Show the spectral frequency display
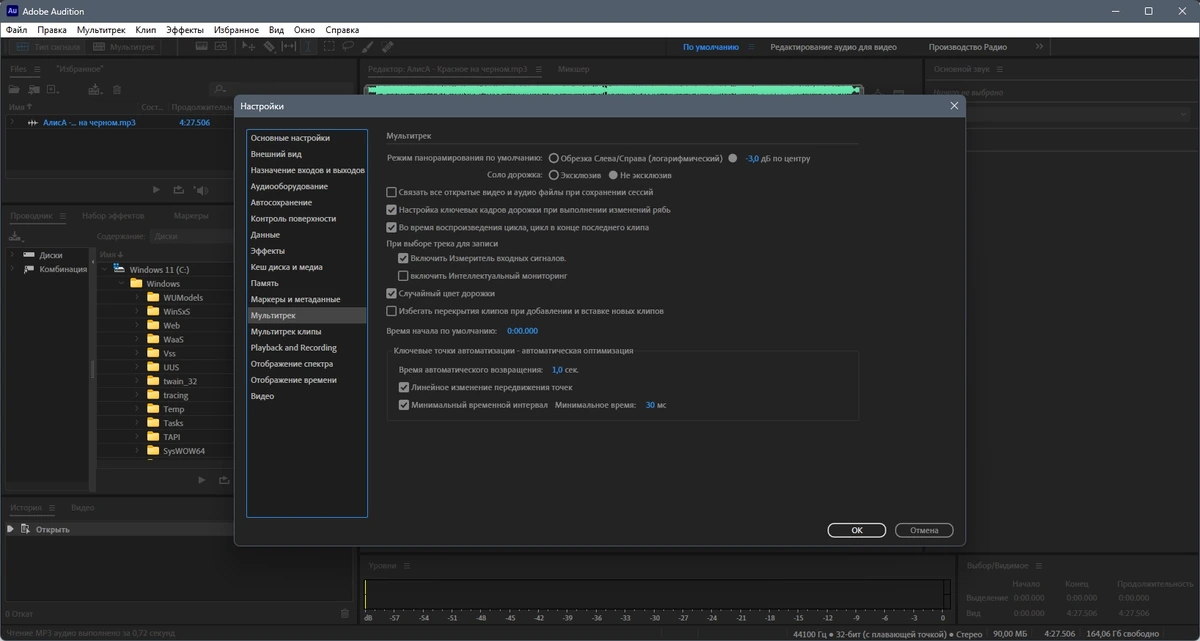Screen dimensions: 1200x641 point(202,46)
